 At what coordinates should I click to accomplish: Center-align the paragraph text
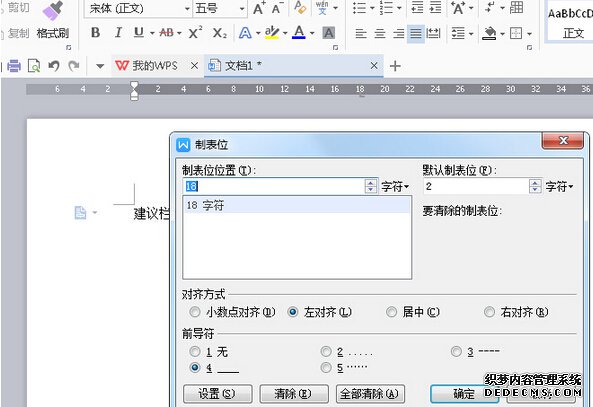(x=380, y=34)
